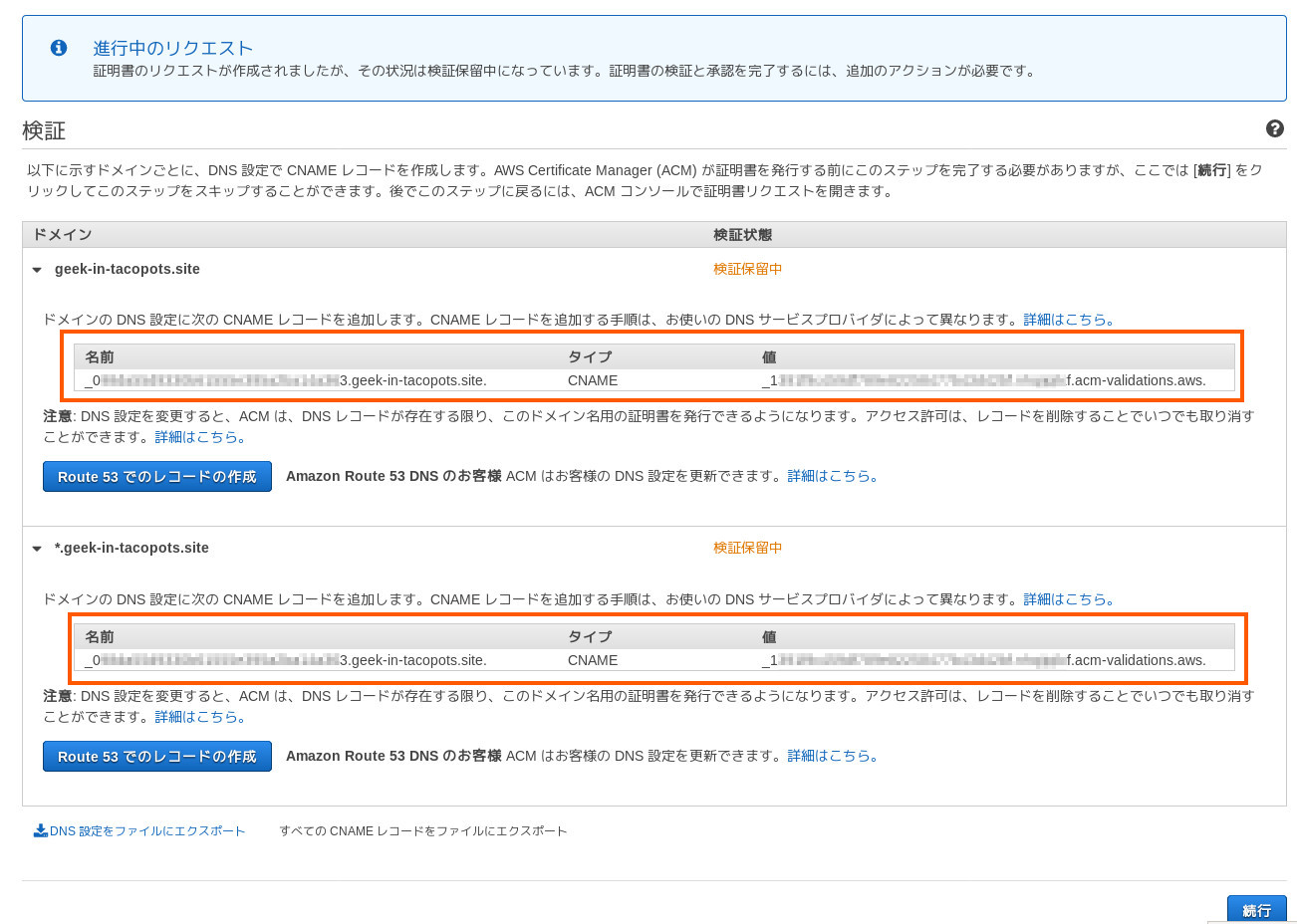The height and width of the screenshot is (924, 1297).
Task: Open 詳細はこちら link in first 注意 note
Action: (x=200, y=437)
